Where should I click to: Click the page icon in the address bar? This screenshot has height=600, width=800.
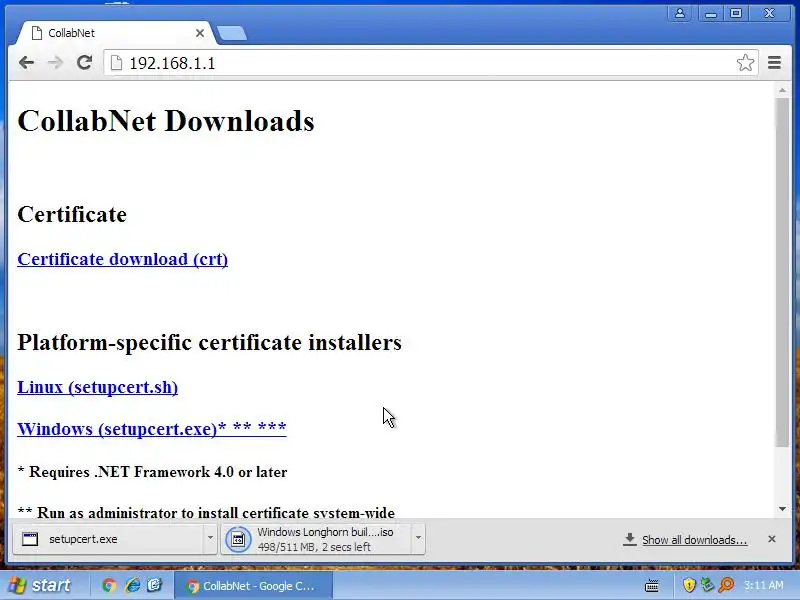click(x=116, y=63)
